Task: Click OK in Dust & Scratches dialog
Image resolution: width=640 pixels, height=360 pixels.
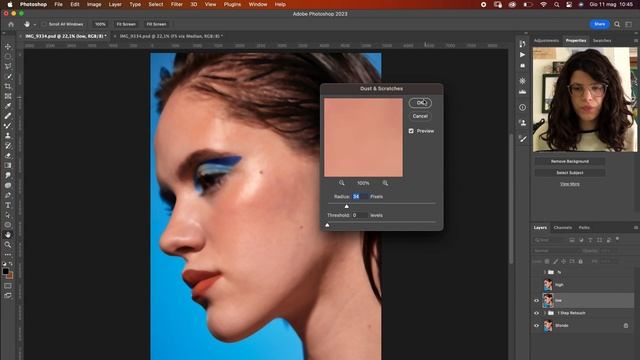Action: (x=420, y=103)
